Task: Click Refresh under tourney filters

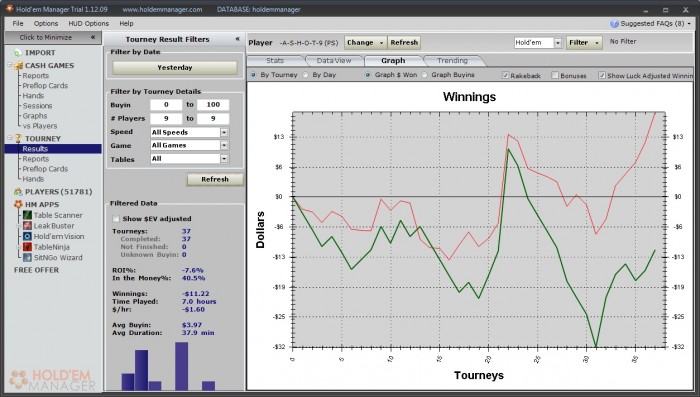Action: 215,179
